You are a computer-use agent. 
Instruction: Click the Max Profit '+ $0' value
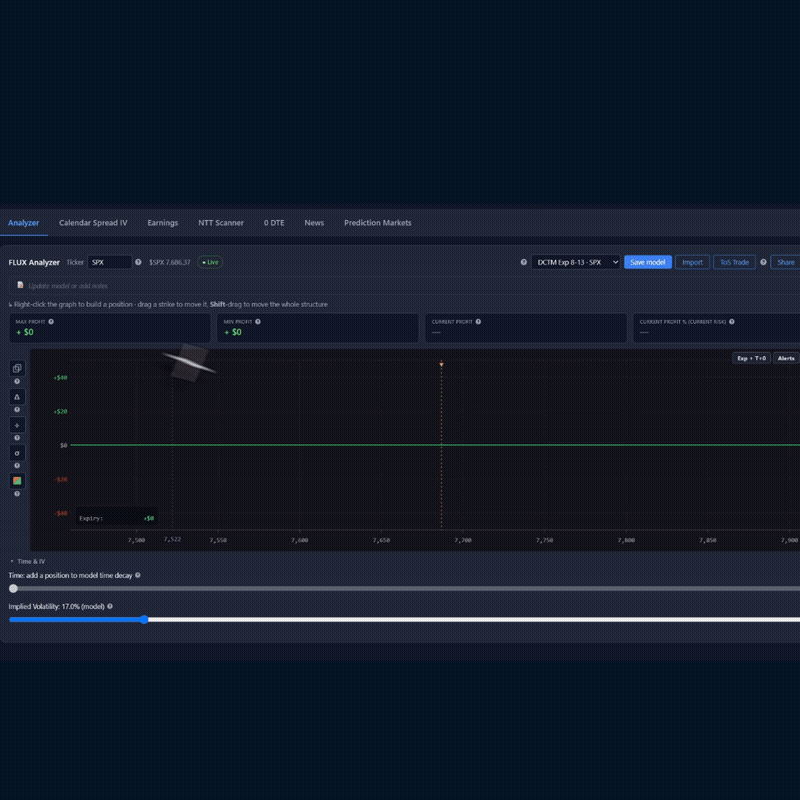pyautogui.click(x=25, y=332)
